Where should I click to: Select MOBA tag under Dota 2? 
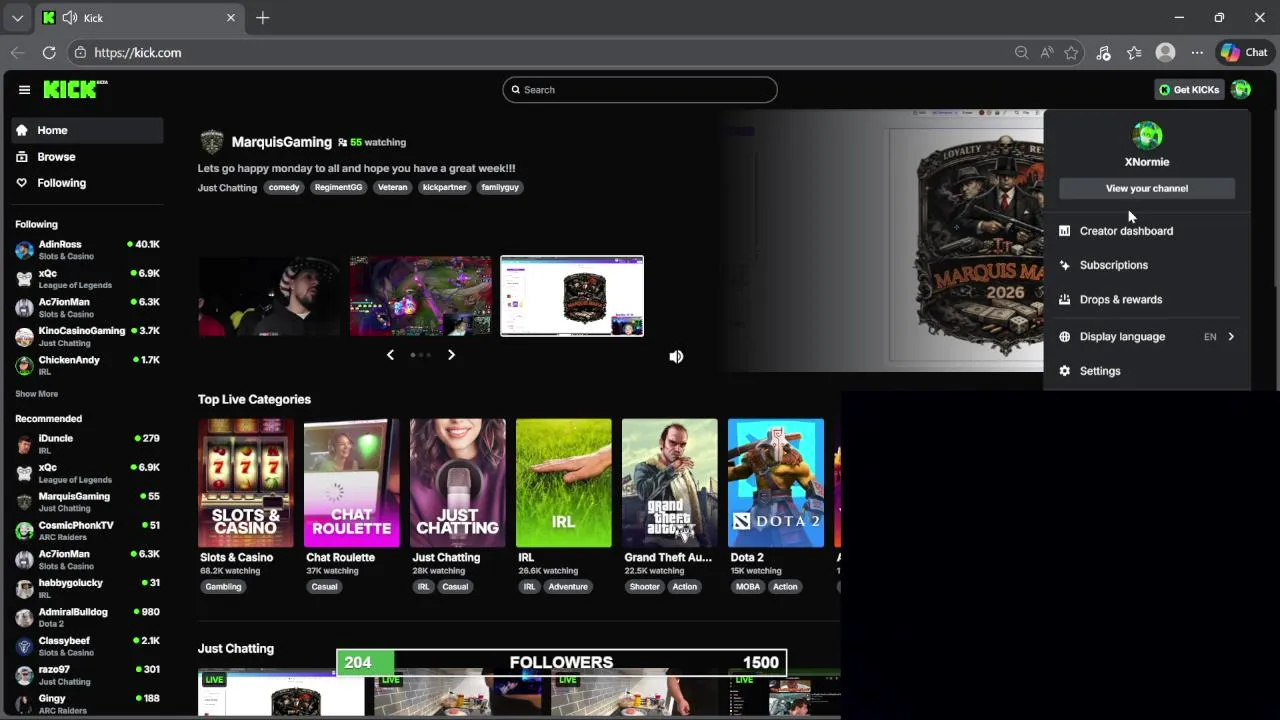748,587
